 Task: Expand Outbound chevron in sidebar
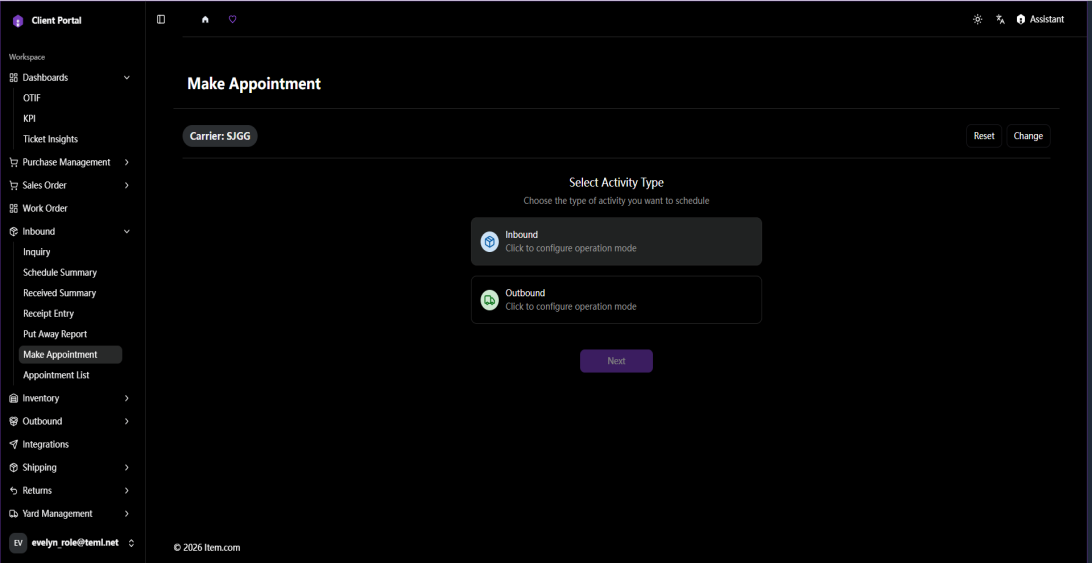[x=127, y=422]
